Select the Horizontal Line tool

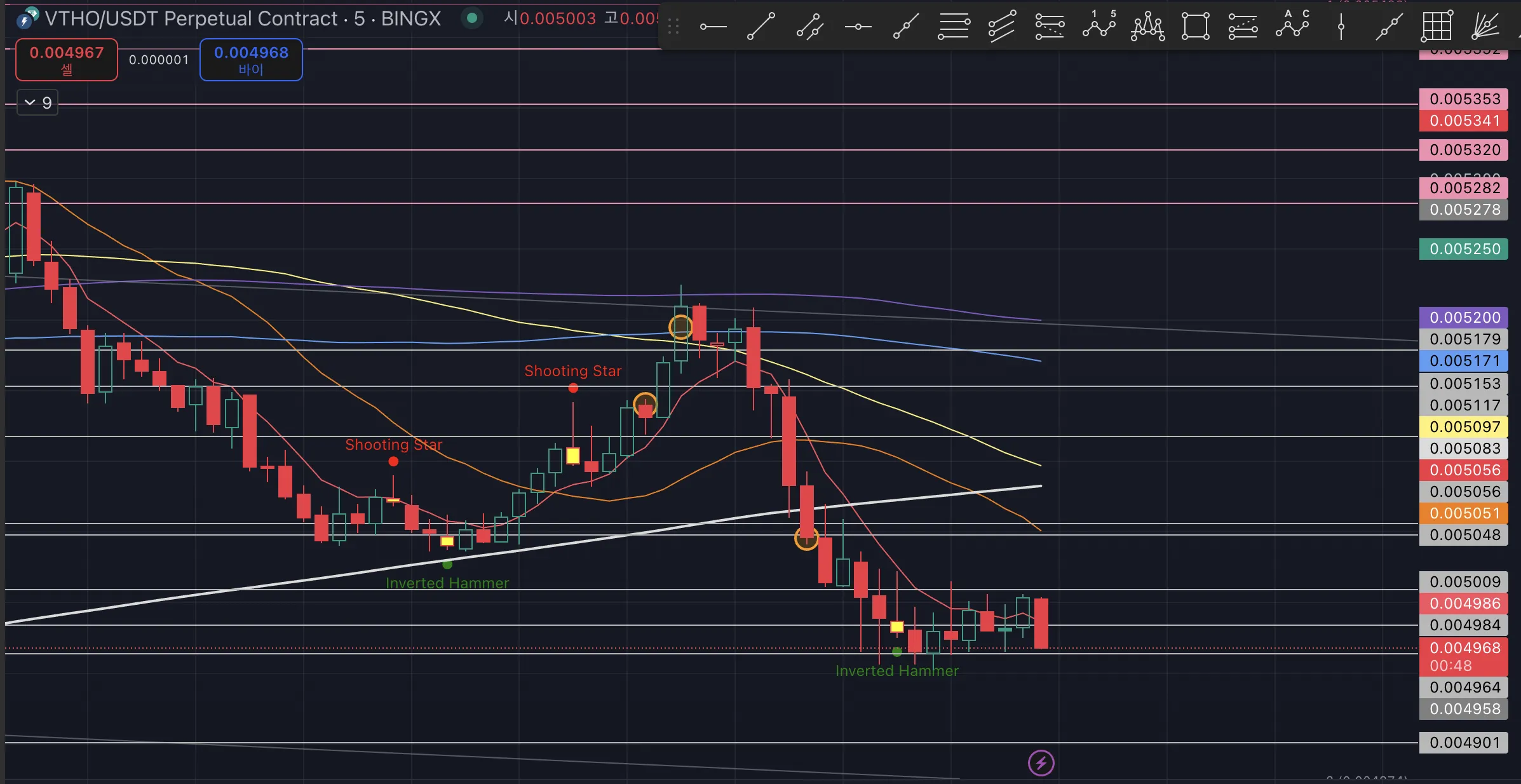(x=858, y=27)
